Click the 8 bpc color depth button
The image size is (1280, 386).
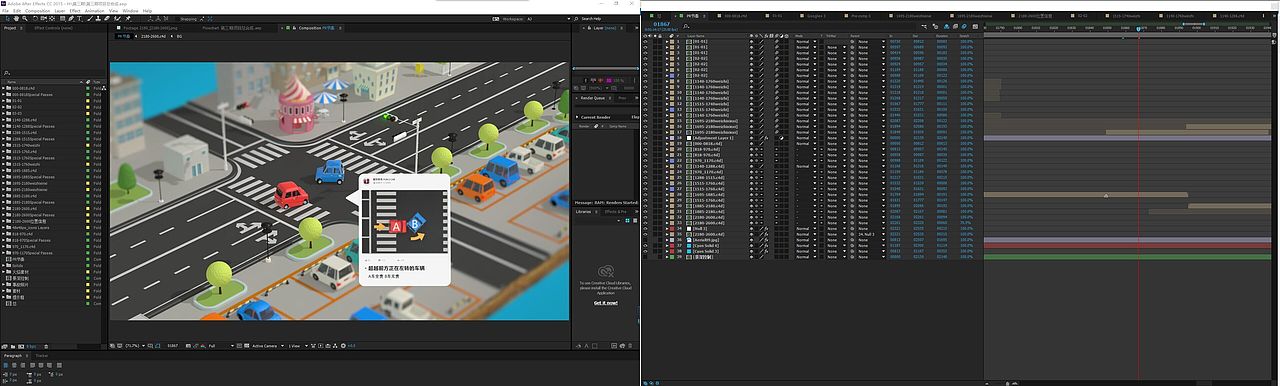click(31, 347)
